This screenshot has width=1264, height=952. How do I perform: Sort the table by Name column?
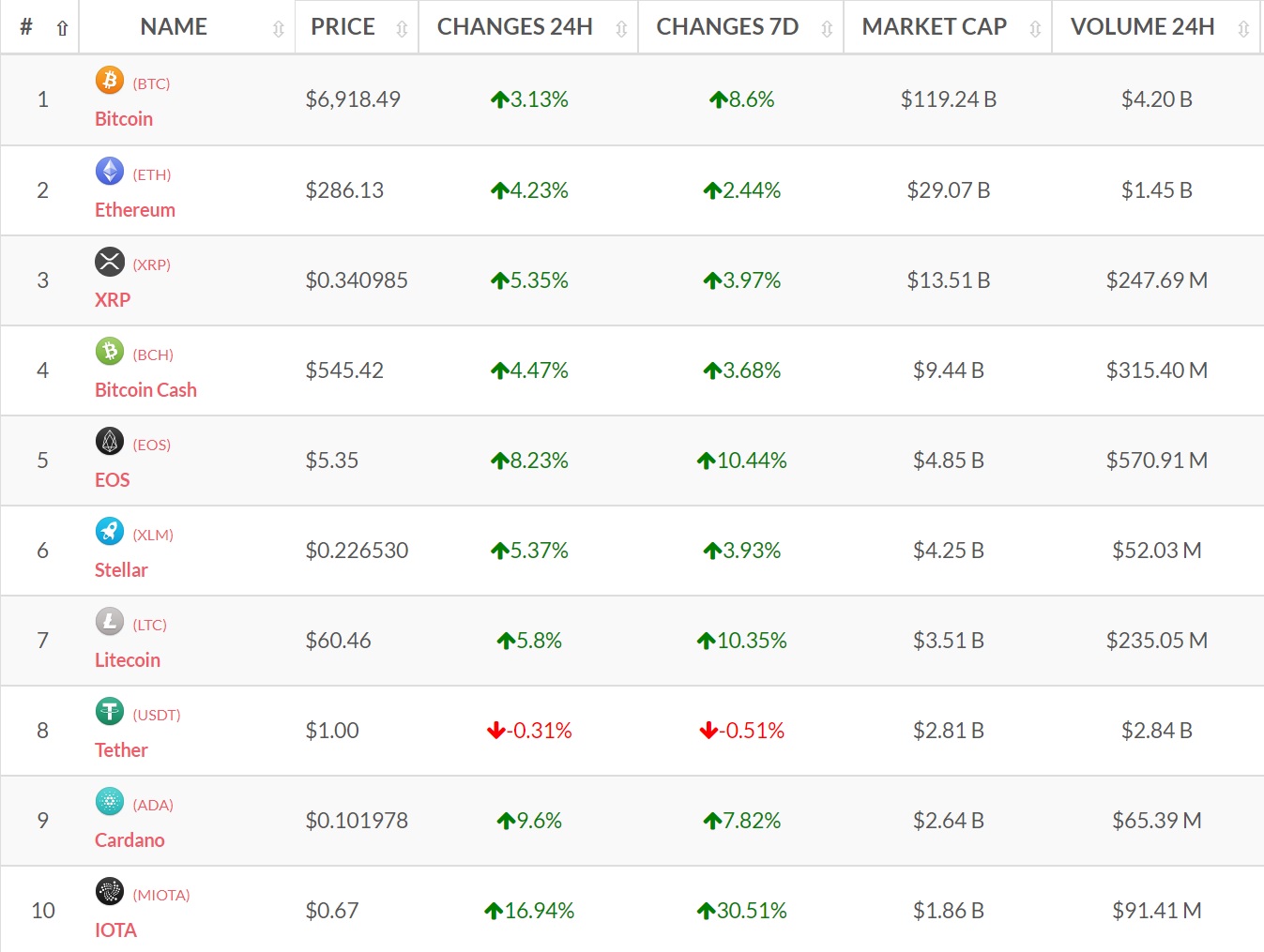click(187, 27)
